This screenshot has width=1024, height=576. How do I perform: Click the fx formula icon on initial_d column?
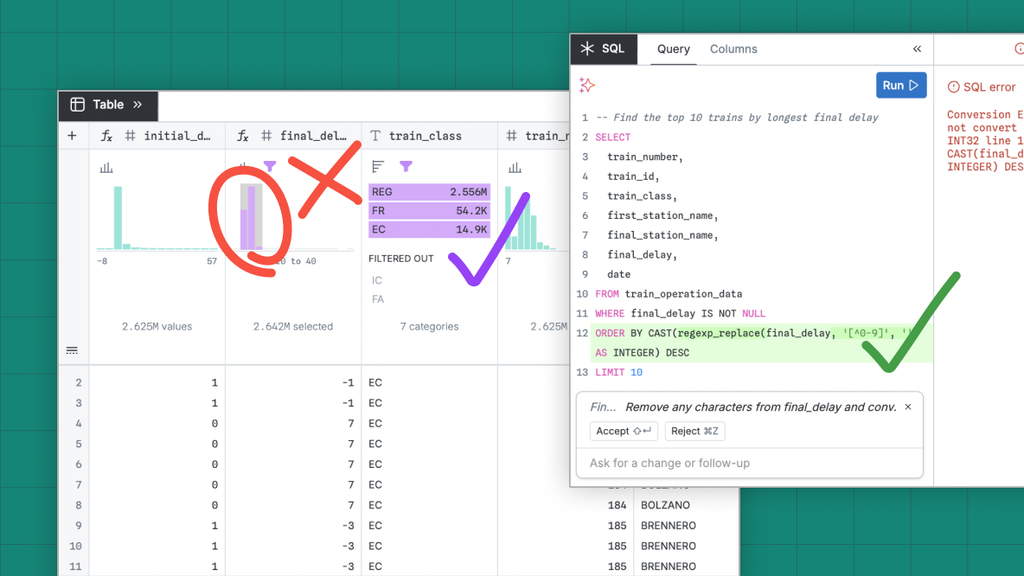(106, 136)
